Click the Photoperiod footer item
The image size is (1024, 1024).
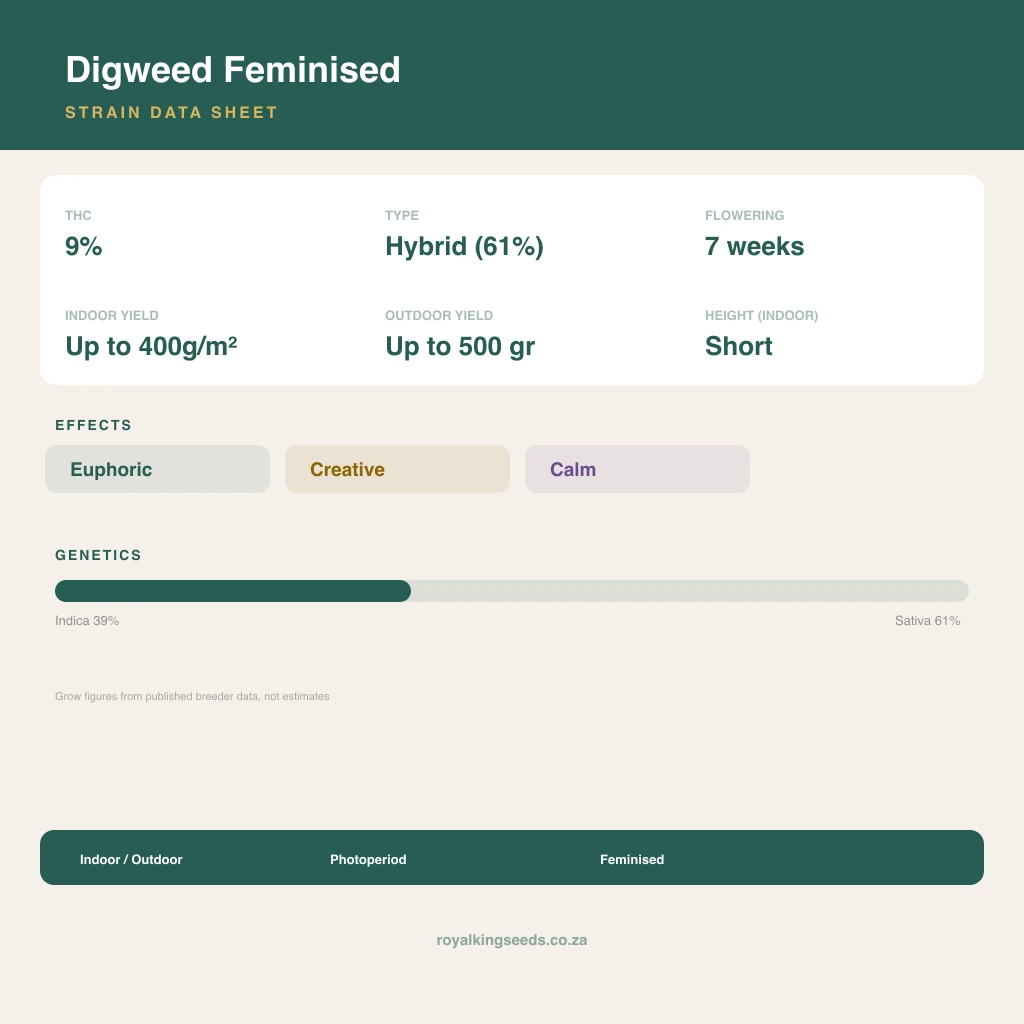click(x=368, y=859)
